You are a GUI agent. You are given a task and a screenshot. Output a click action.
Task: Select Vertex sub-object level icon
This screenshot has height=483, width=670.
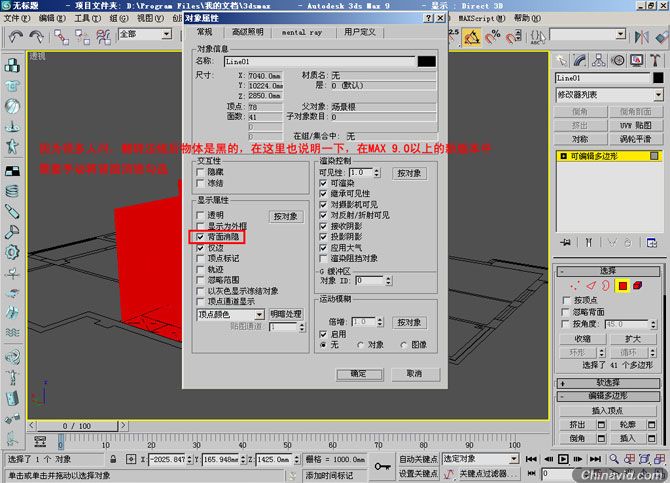575,286
